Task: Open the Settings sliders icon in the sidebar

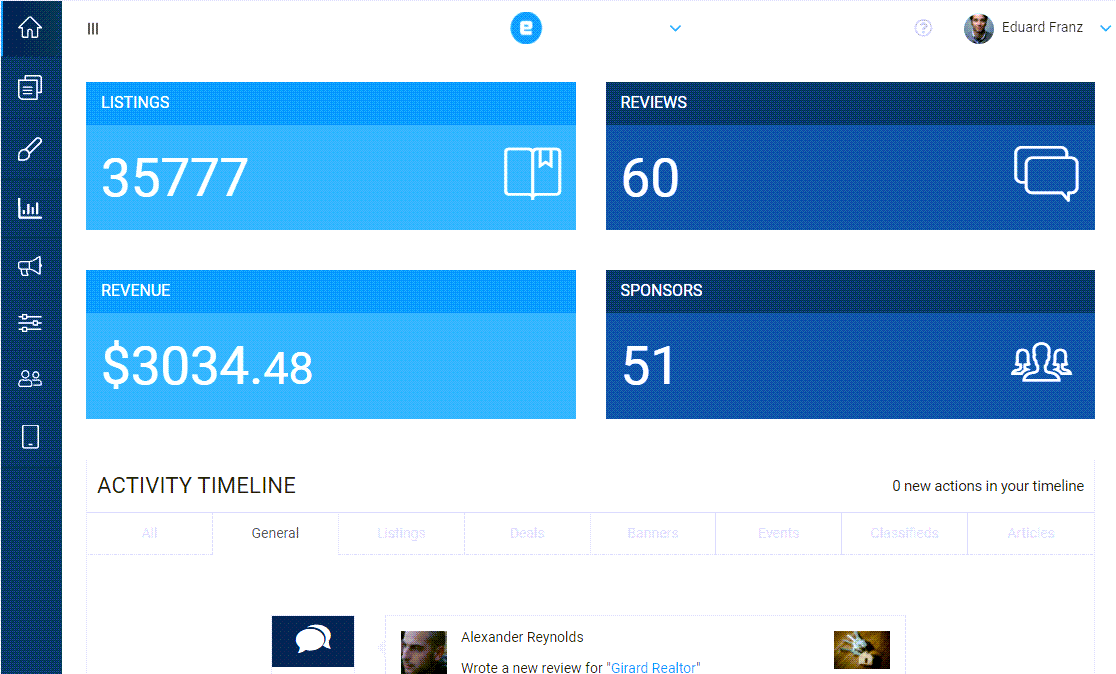Action: pyautogui.click(x=30, y=322)
